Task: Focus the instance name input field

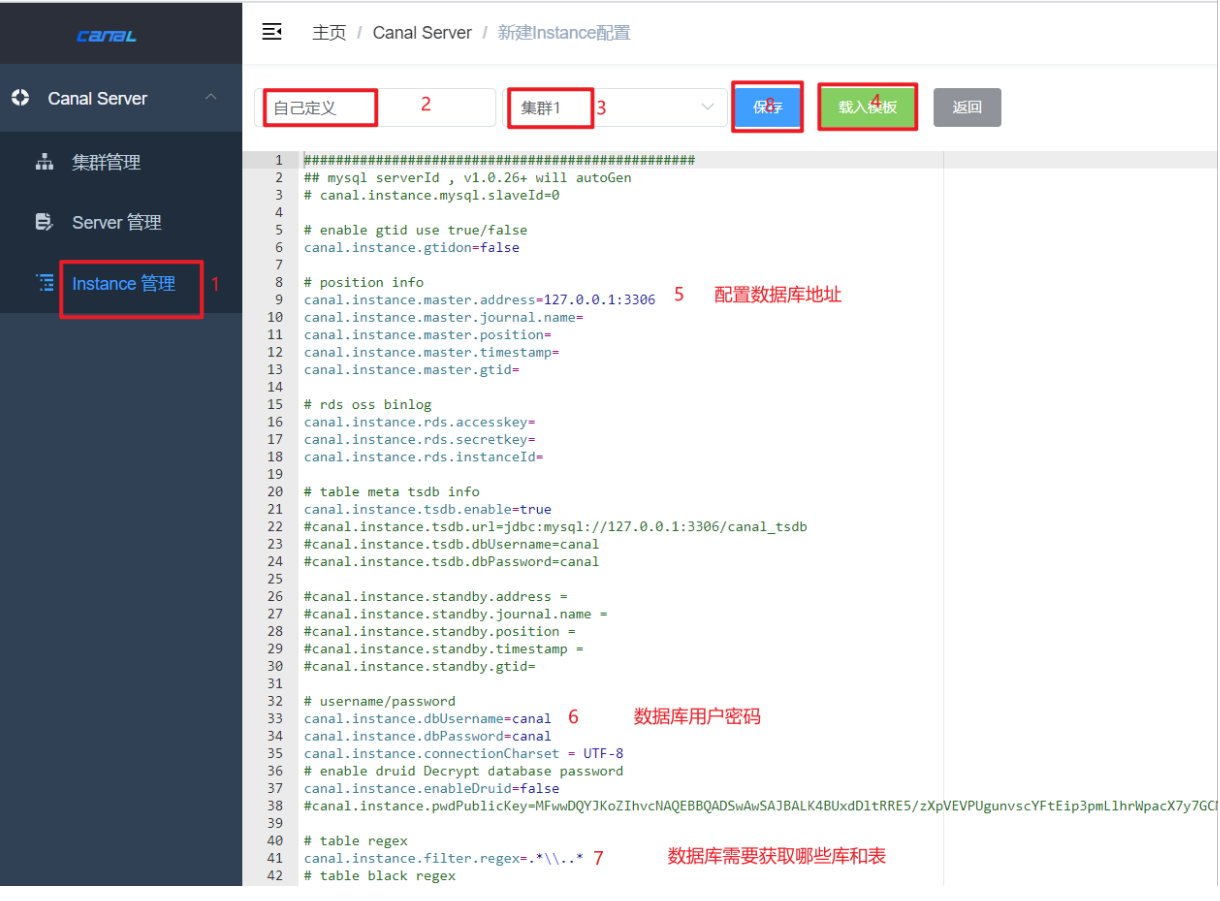Action: click(375, 107)
